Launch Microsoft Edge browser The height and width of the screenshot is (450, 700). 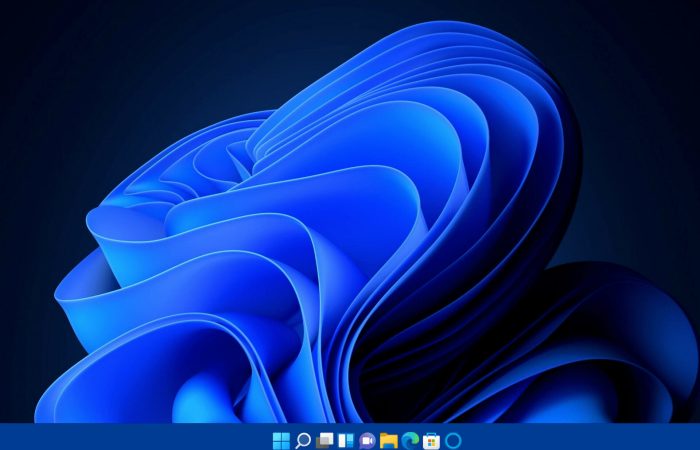[x=410, y=441]
